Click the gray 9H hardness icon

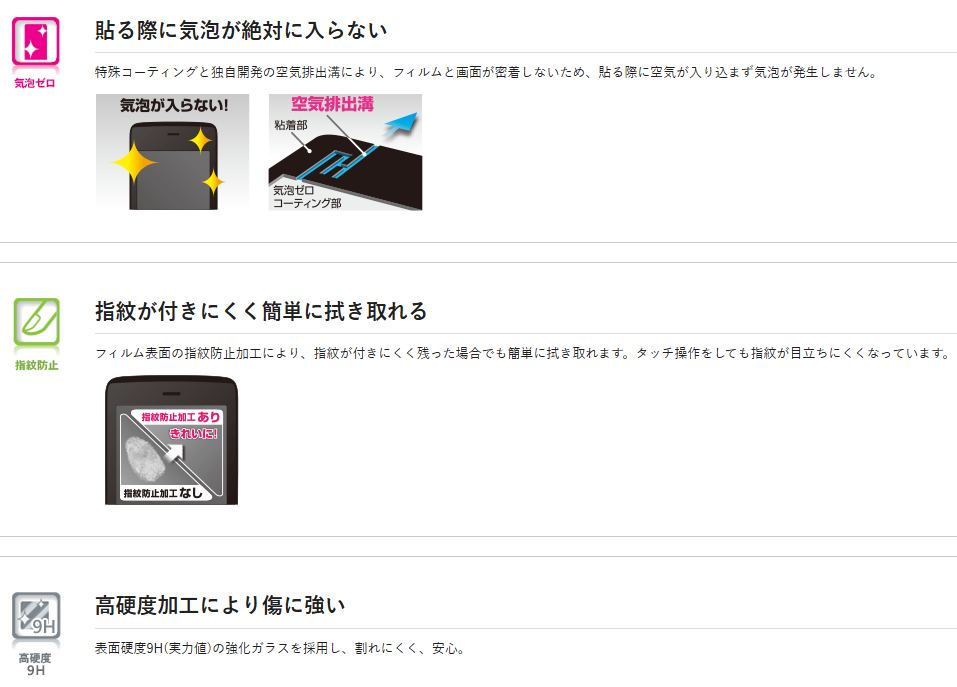click(36, 616)
